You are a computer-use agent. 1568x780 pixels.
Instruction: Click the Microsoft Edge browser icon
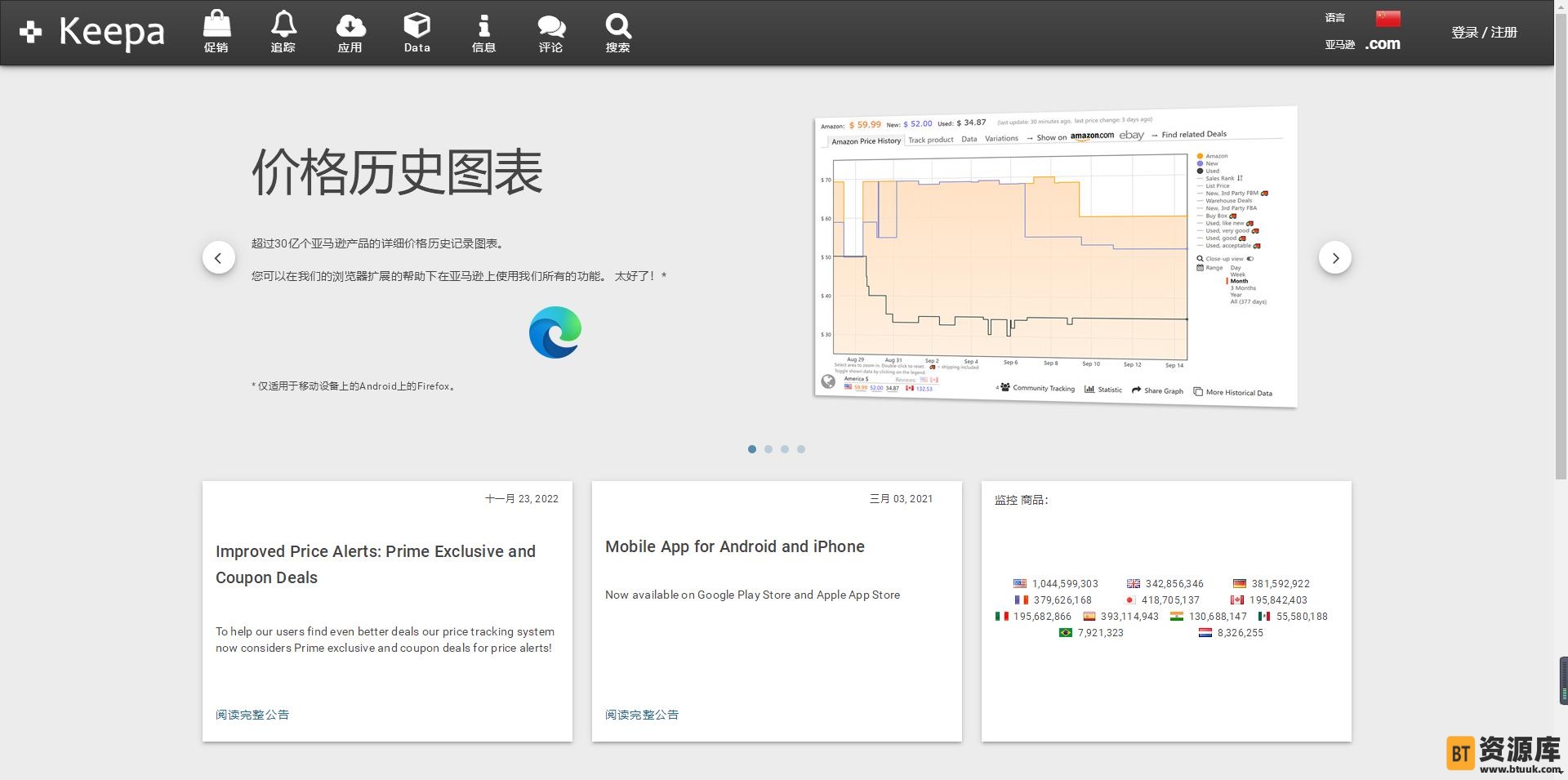pyautogui.click(x=555, y=332)
